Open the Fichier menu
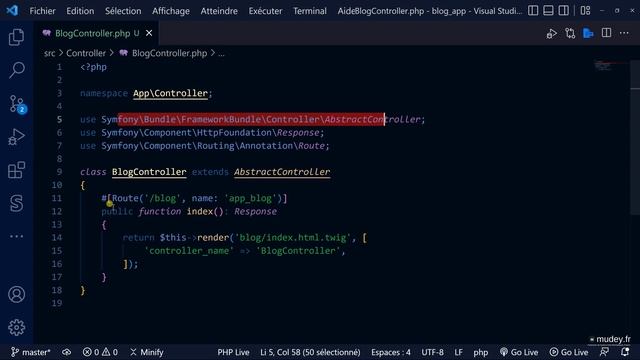 42,11
